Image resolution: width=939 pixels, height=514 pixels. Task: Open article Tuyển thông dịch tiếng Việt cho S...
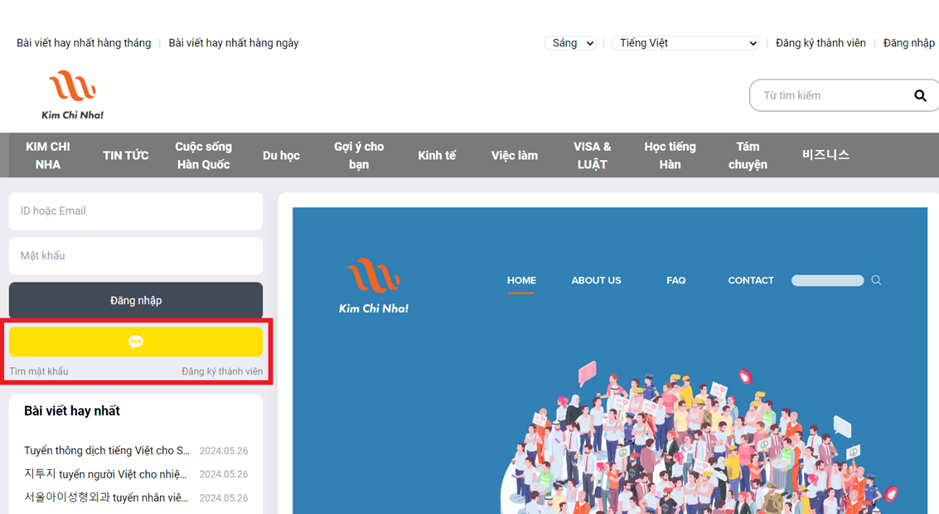click(x=107, y=450)
